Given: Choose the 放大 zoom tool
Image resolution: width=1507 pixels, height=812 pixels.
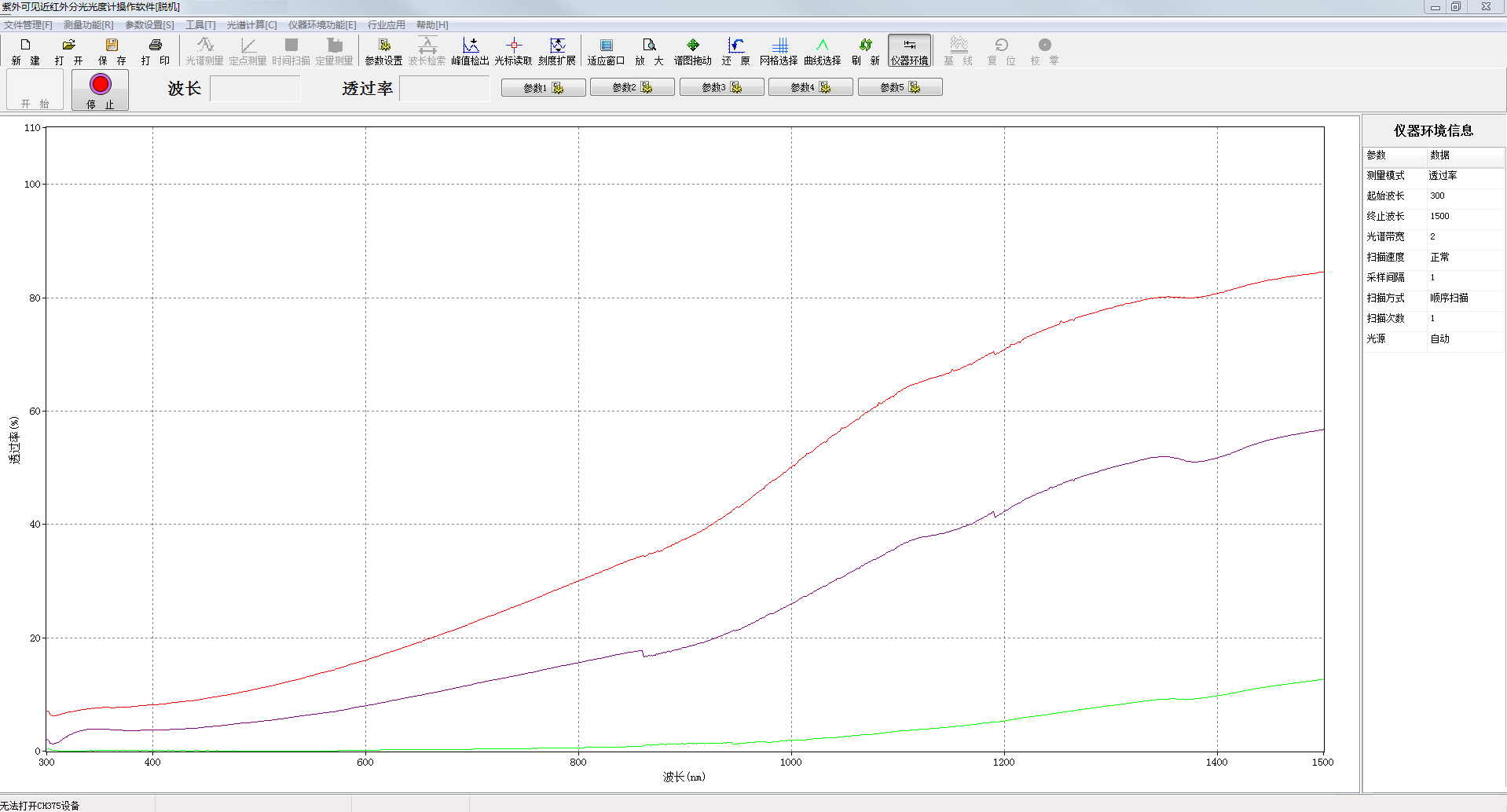Looking at the screenshot, I should tap(649, 50).
